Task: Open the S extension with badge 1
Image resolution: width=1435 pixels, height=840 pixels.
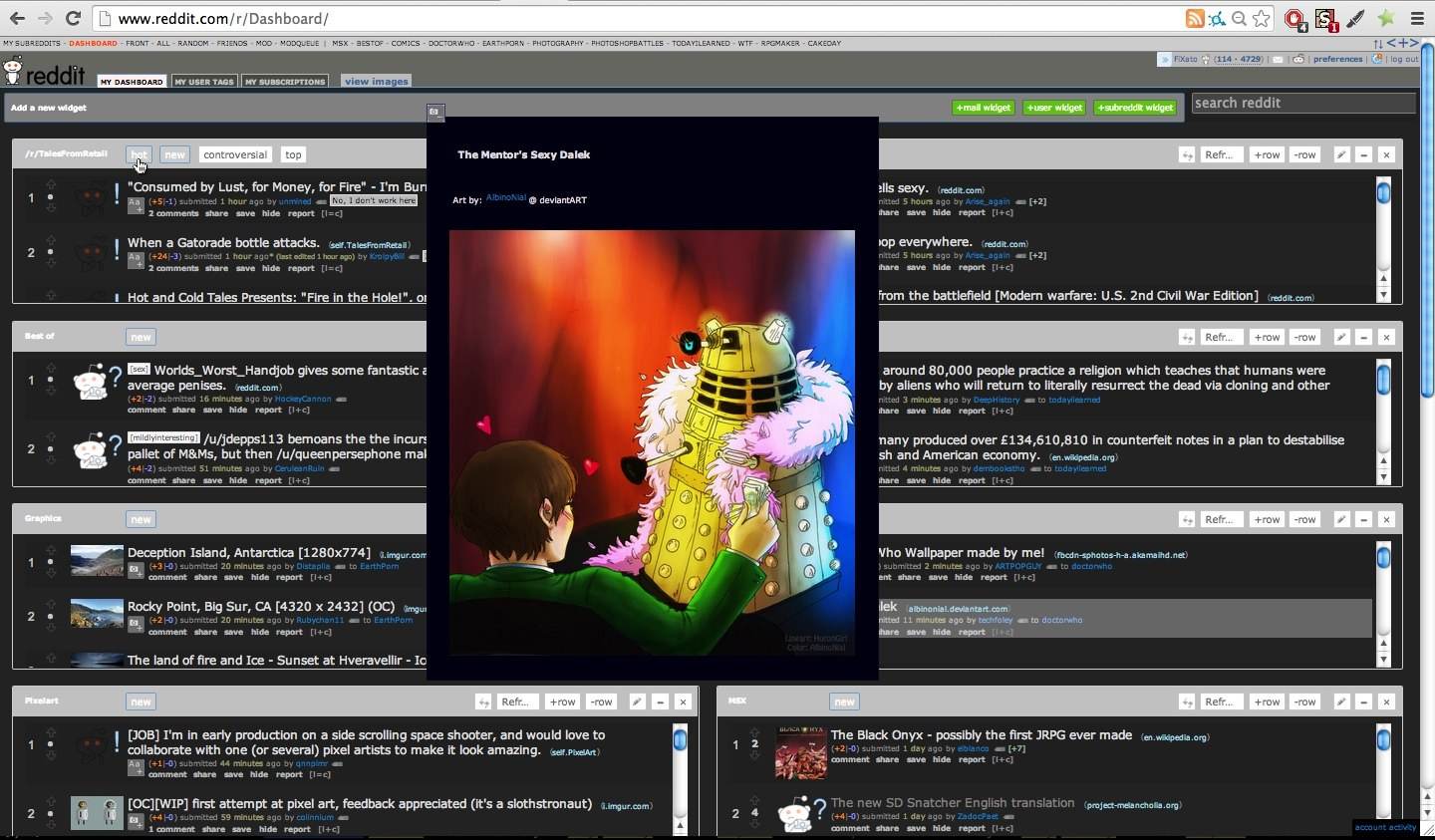Action: (x=1325, y=18)
